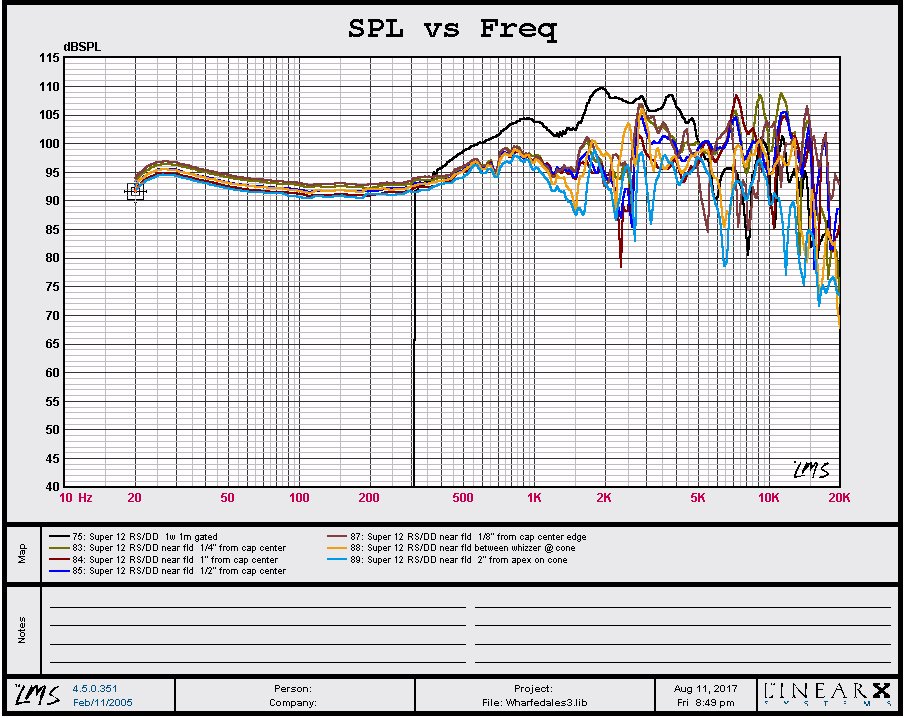Click the first line of the Notes area
Image resolution: width=904 pixels, height=718 pixels.
257,606
